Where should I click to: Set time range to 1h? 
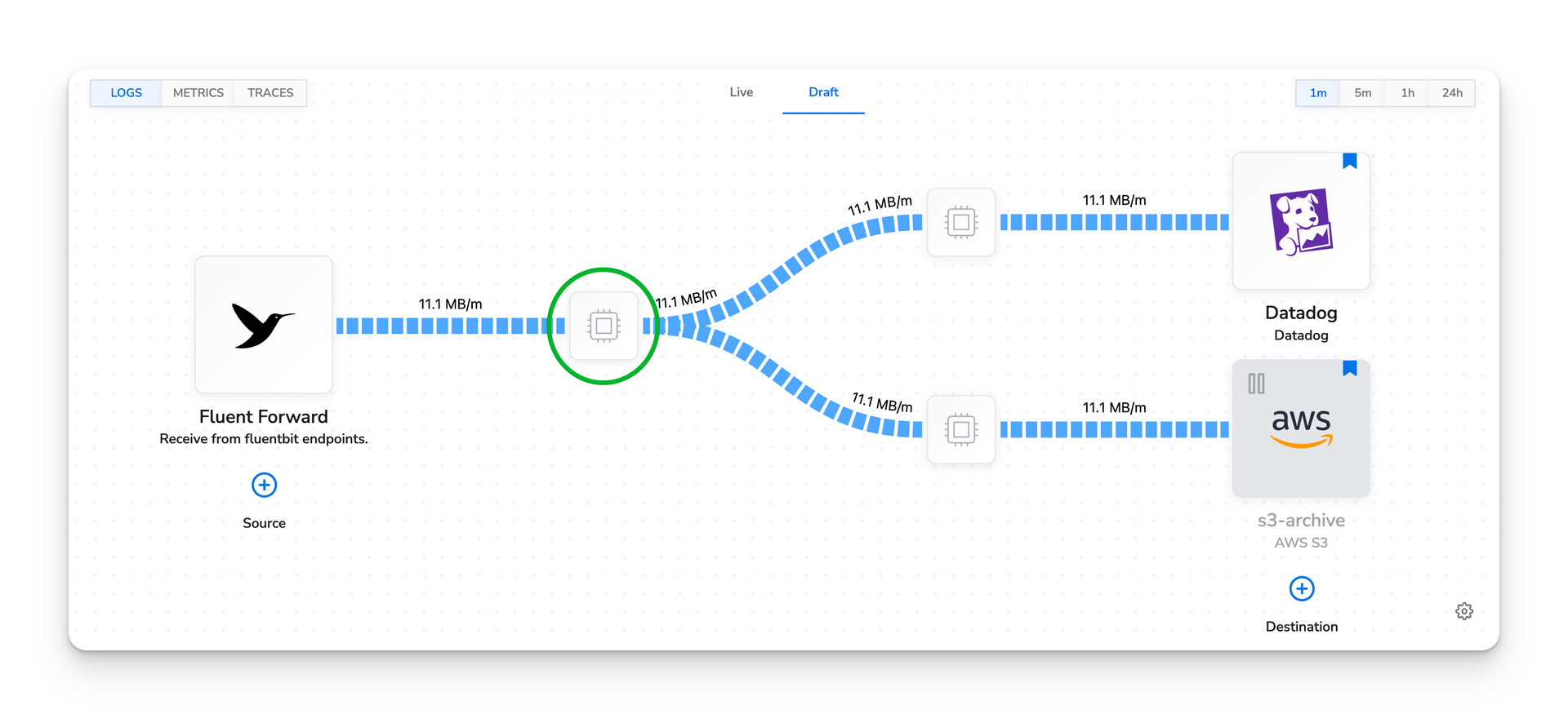coord(1407,93)
